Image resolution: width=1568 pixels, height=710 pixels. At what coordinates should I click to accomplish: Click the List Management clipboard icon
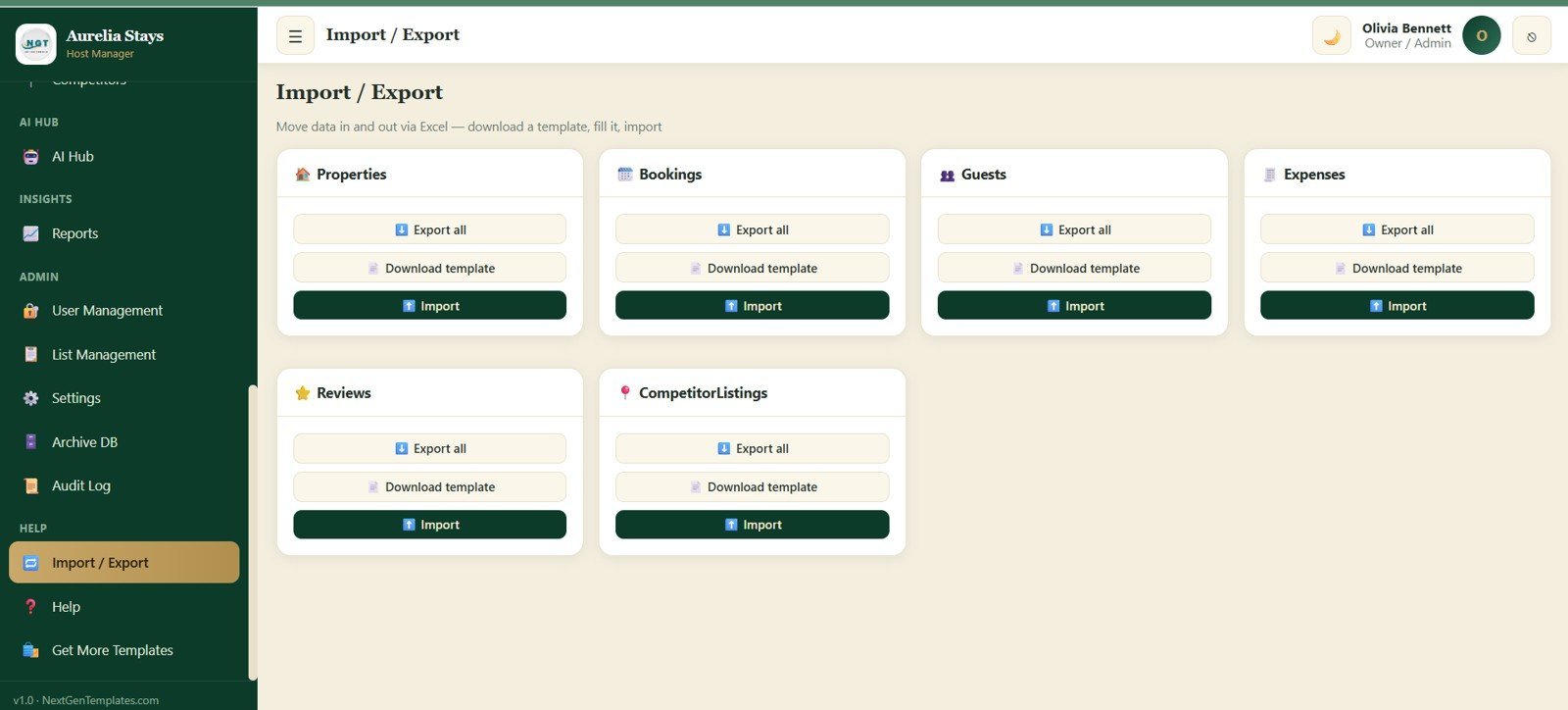31,355
